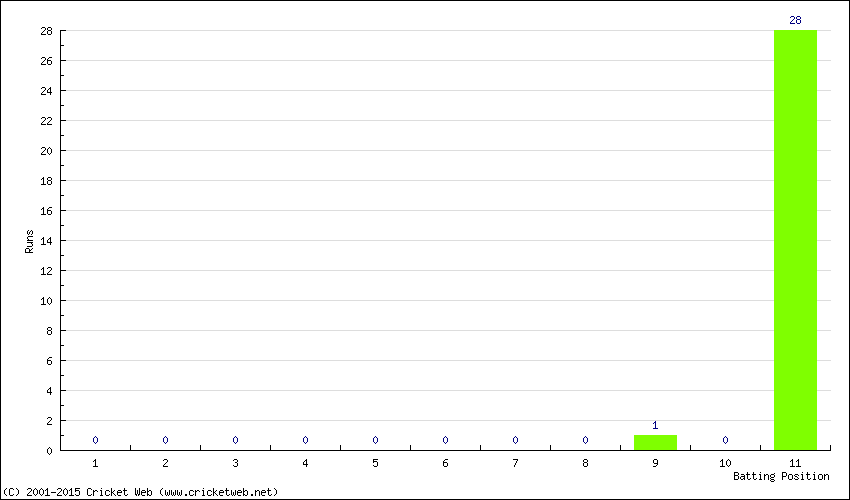
Task: Click y-axis tick label 2
Action: click(50, 421)
